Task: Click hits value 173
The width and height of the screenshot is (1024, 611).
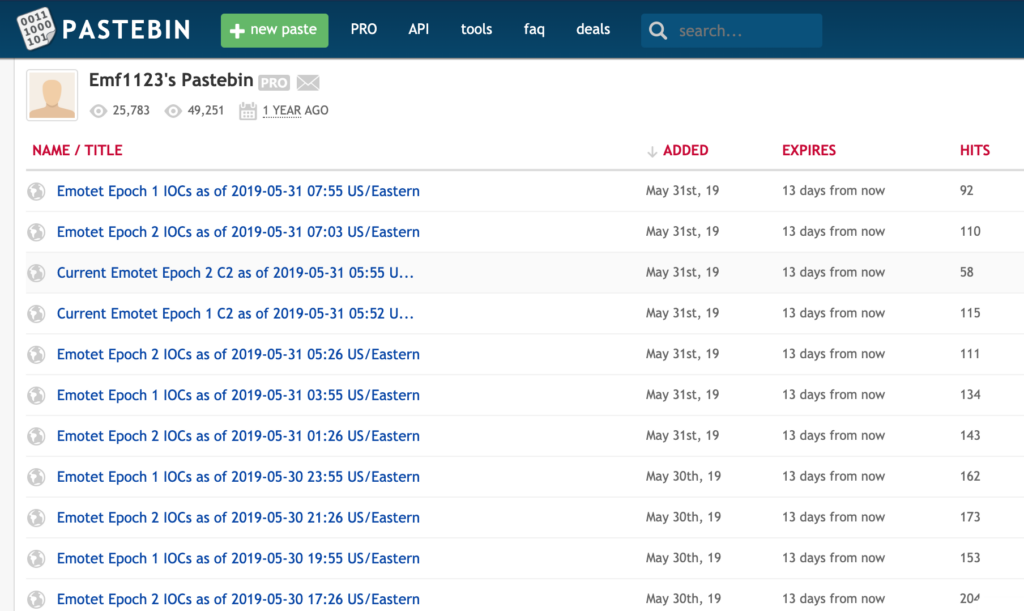Action: tap(970, 517)
